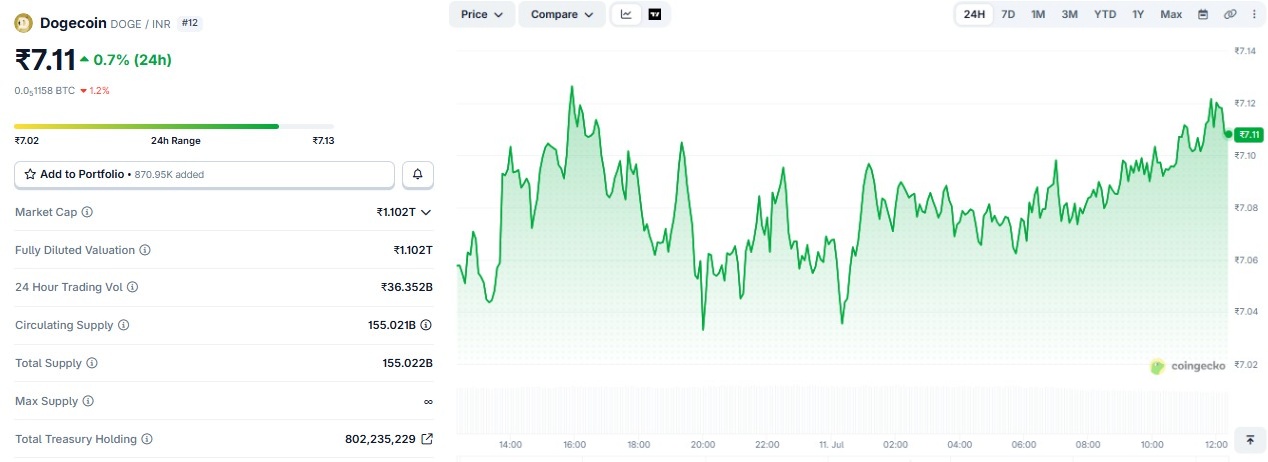Click the Add to Portfolio button
Image resolution: width=1268 pixels, height=462 pixels.
coord(204,174)
